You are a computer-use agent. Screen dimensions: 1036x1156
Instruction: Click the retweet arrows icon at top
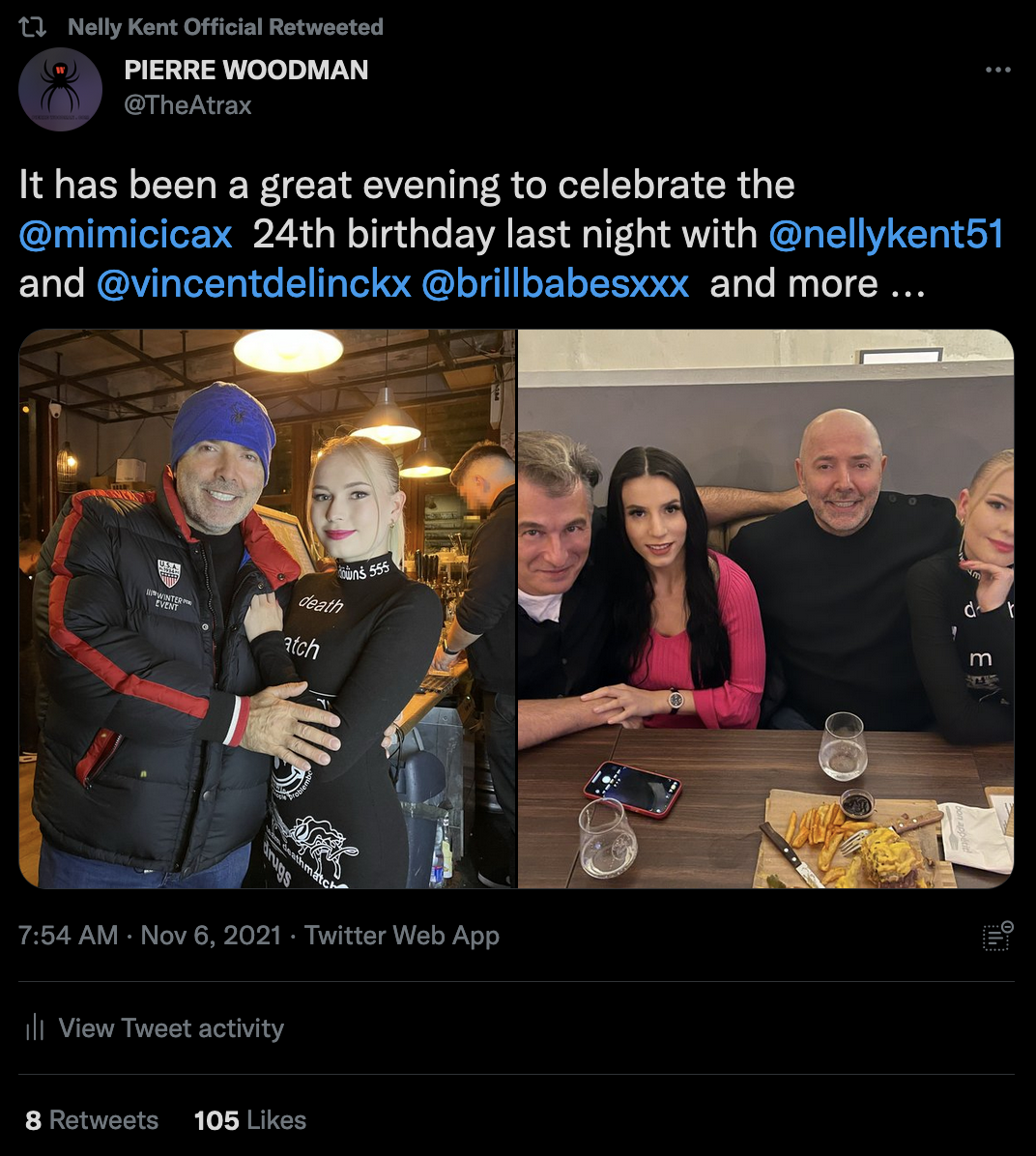(33, 27)
